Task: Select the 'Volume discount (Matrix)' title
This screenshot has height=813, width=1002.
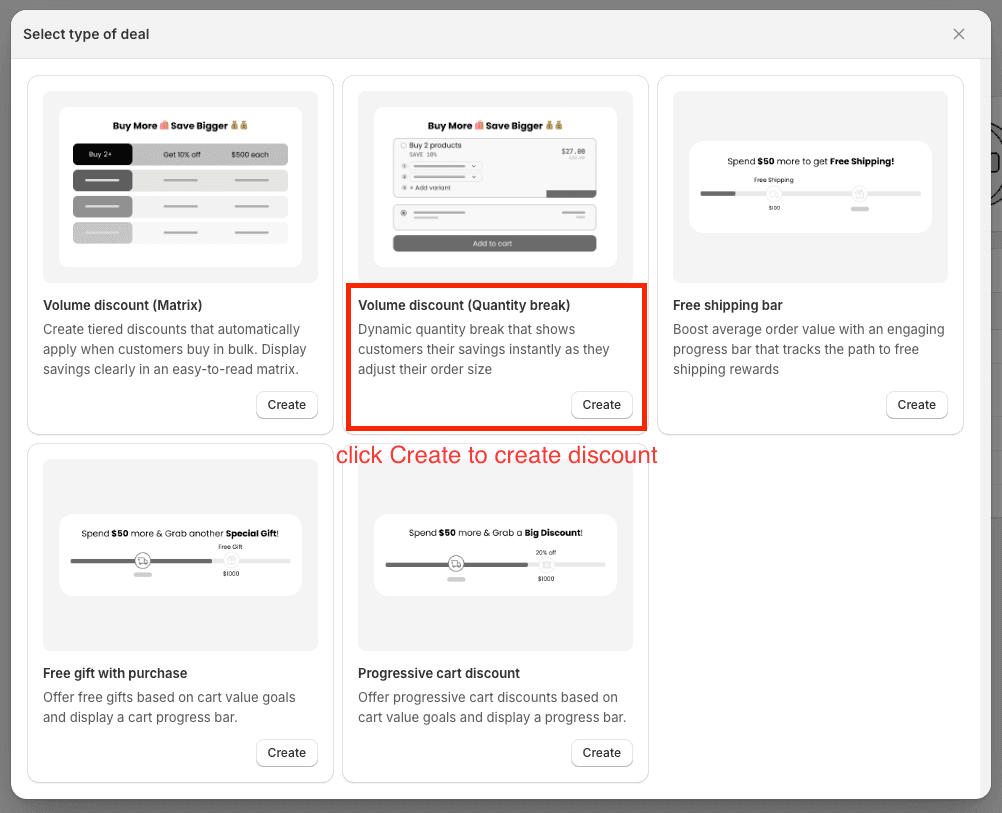Action: pyautogui.click(x=123, y=306)
